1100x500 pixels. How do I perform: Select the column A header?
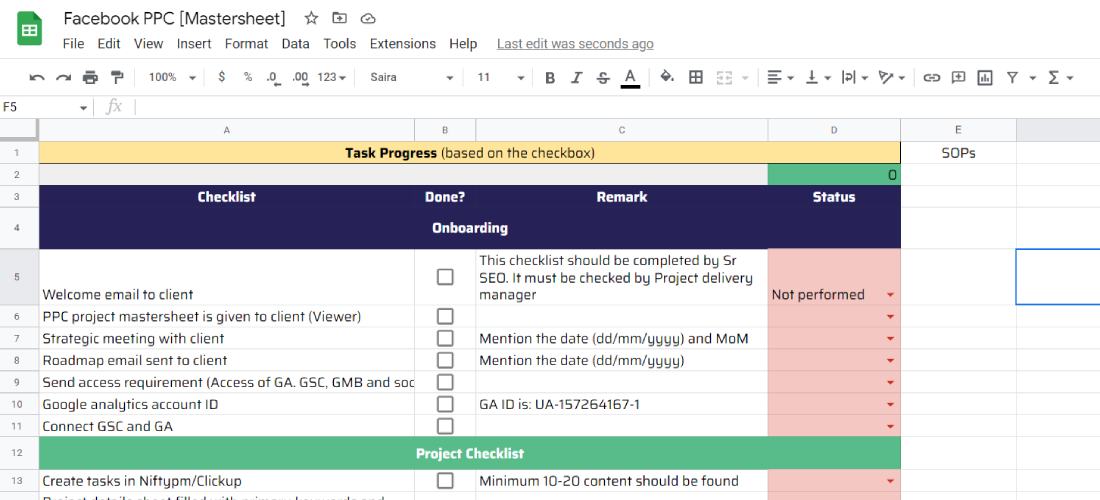click(227, 130)
